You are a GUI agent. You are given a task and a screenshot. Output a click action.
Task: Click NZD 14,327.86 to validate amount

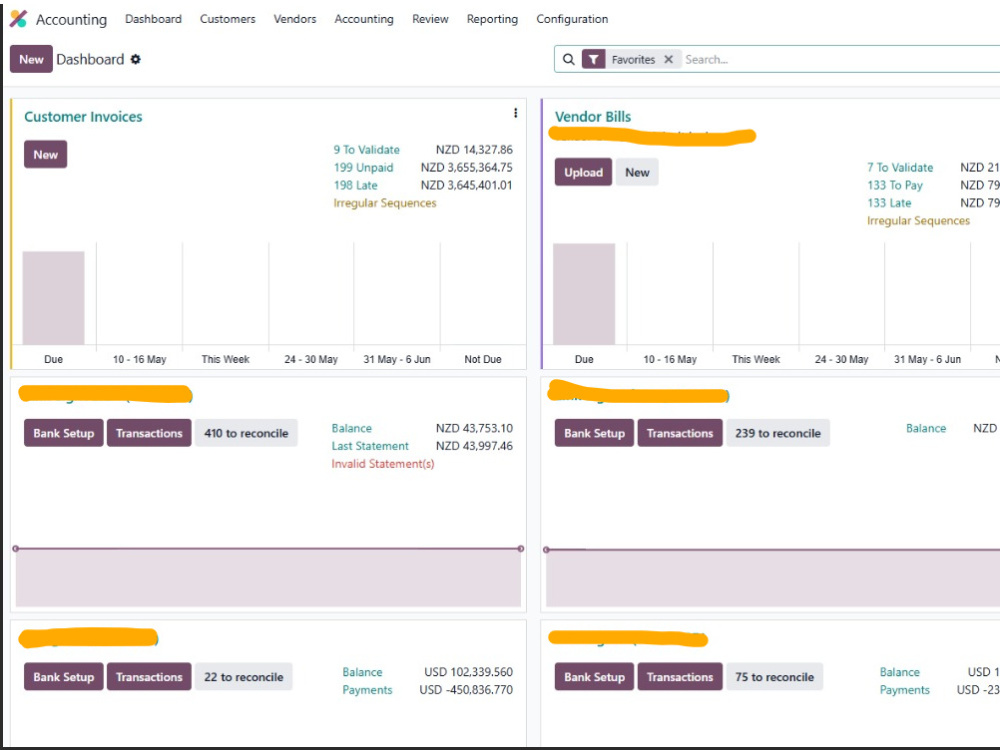pyautogui.click(x=474, y=150)
